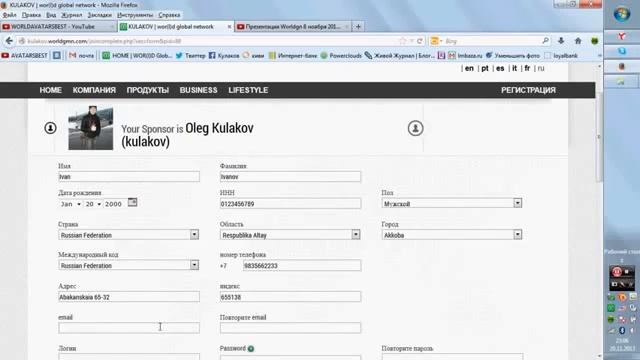
Task: Click the phone number field
Action: click(x=302, y=266)
